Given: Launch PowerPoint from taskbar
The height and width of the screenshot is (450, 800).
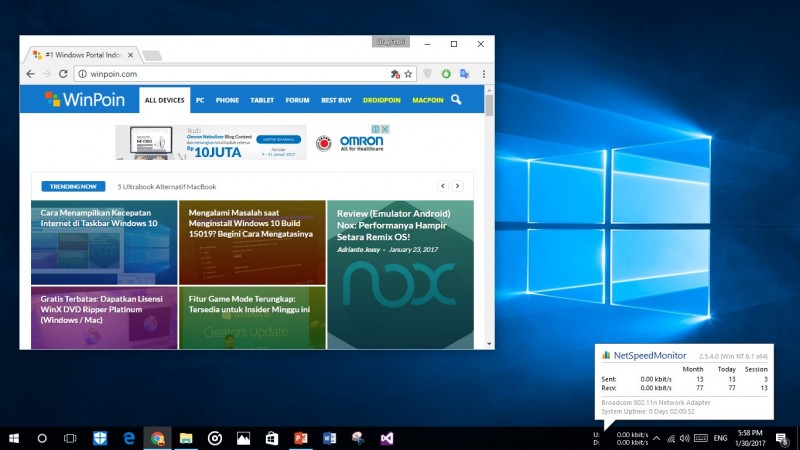Looking at the screenshot, I should pyautogui.click(x=301, y=438).
